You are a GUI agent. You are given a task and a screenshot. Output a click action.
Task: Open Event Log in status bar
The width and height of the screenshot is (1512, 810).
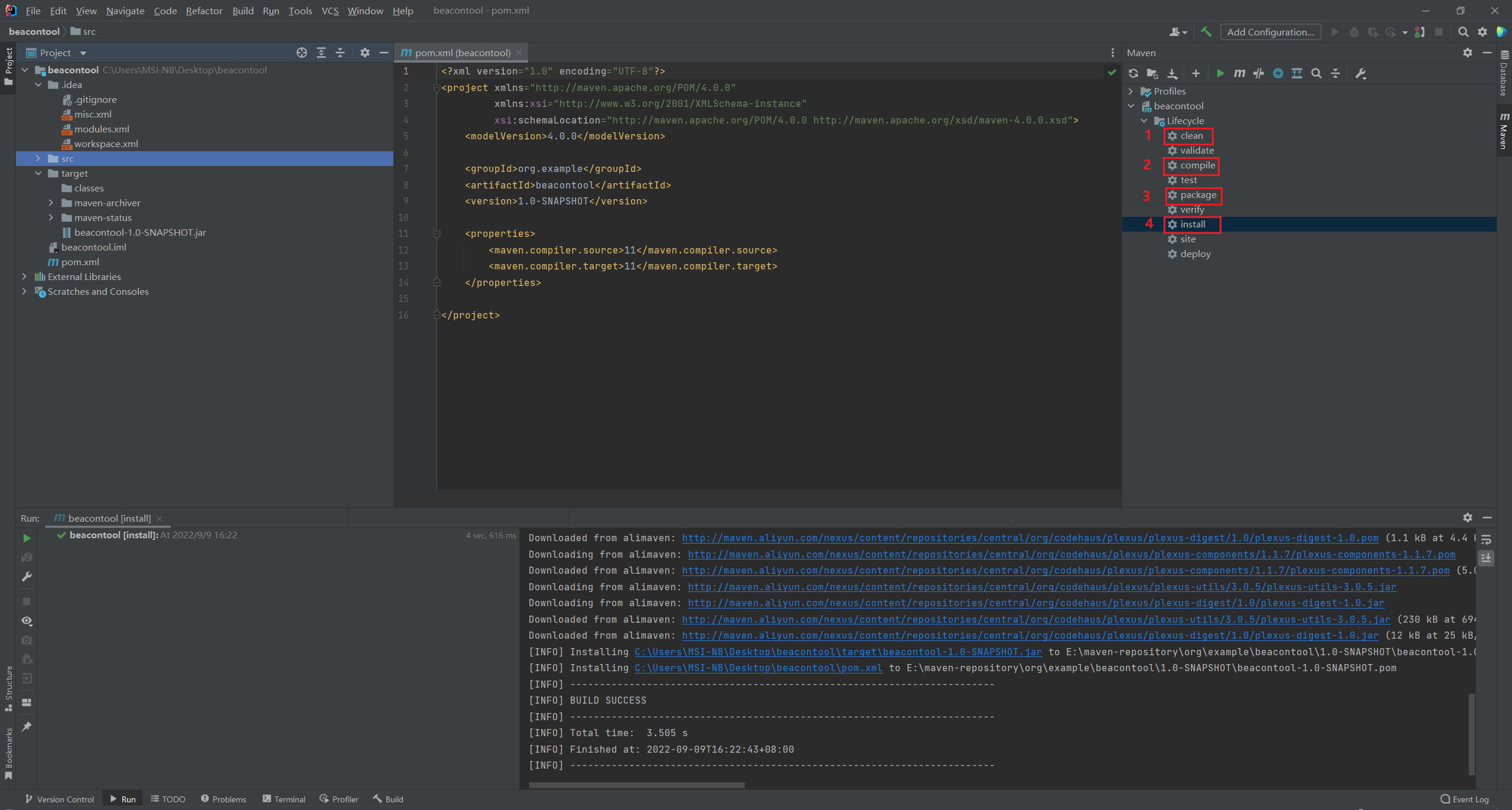point(1465,799)
